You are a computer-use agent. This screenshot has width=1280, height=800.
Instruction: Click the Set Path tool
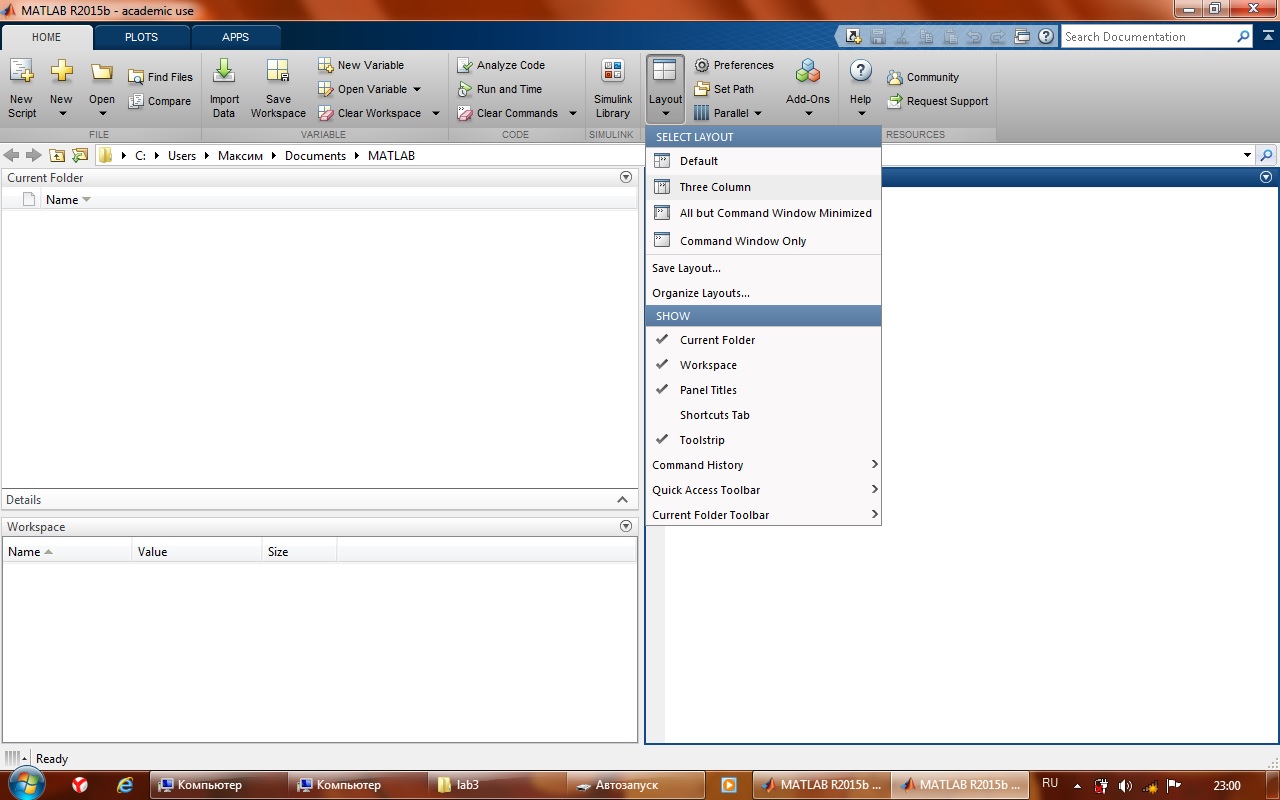click(724, 89)
